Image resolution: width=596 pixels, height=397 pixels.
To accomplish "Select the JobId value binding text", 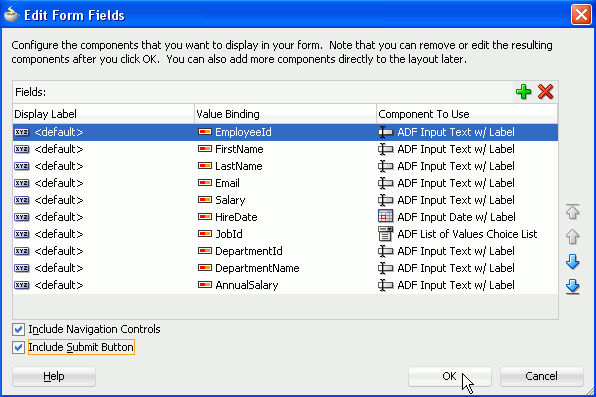I will [x=229, y=234].
